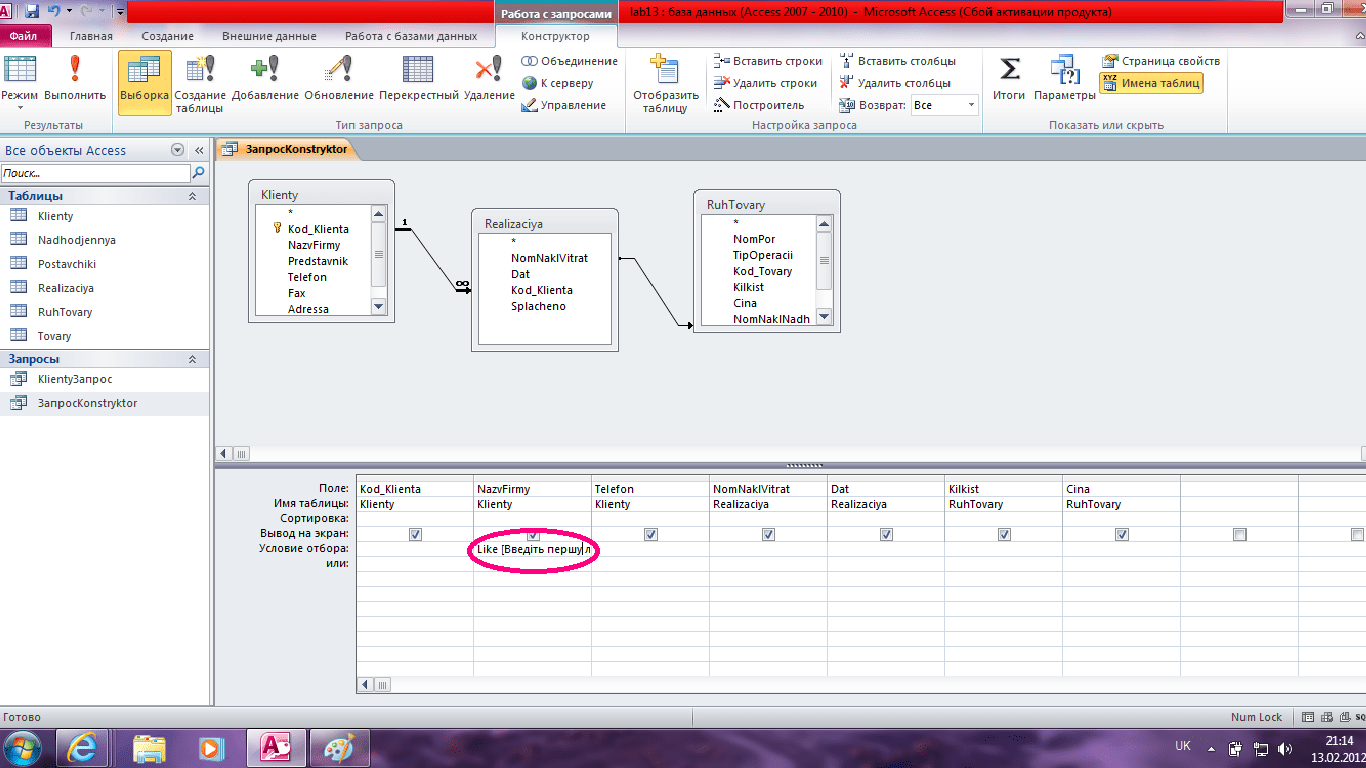Switch to Работа с базами данных tab
The width and height of the screenshot is (1366, 768).
click(x=411, y=36)
